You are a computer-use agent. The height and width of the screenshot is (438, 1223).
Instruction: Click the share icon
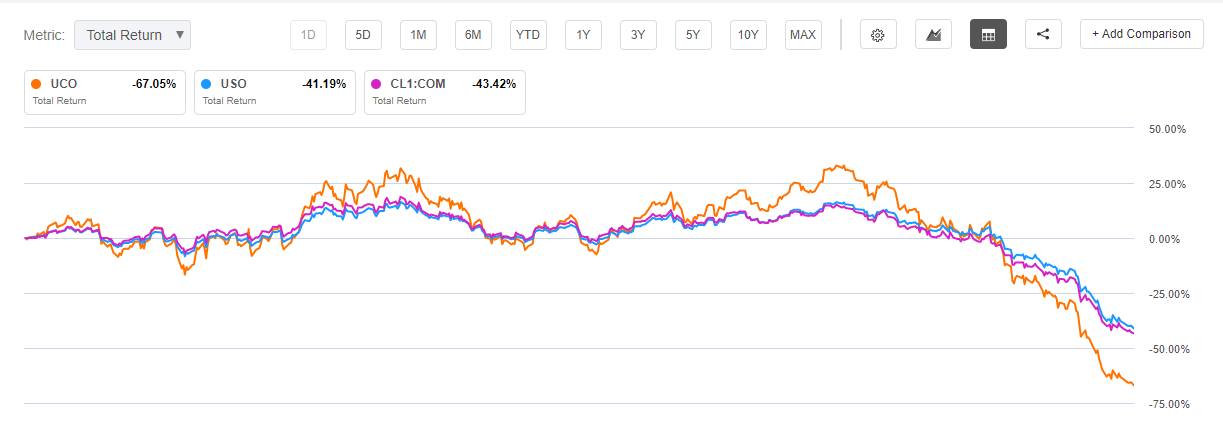1043,35
